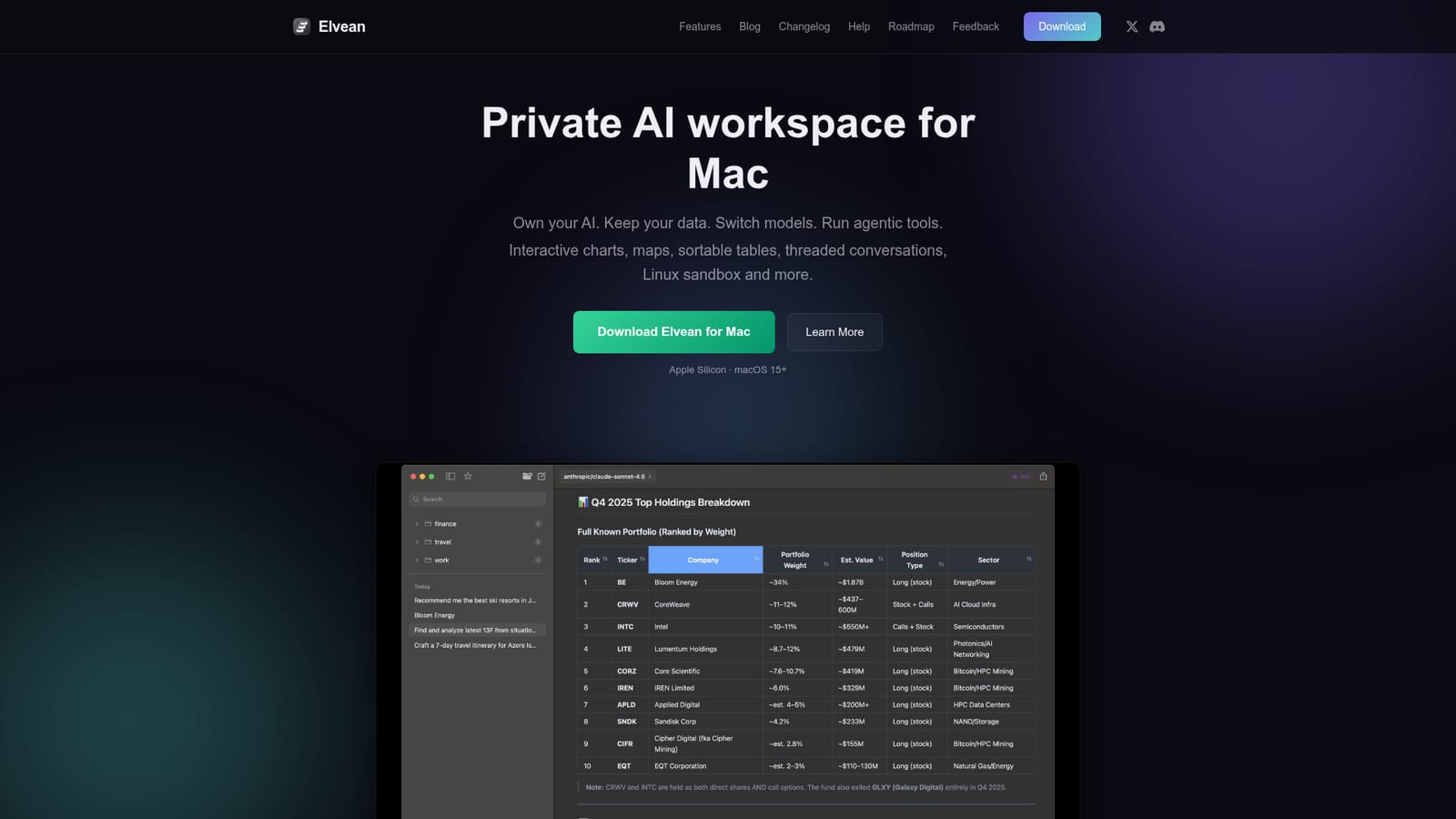This screenshot has height=819, width=1456.
Task: Click the star favorites icon in app toolbar
Action: (x=468, y=476)
